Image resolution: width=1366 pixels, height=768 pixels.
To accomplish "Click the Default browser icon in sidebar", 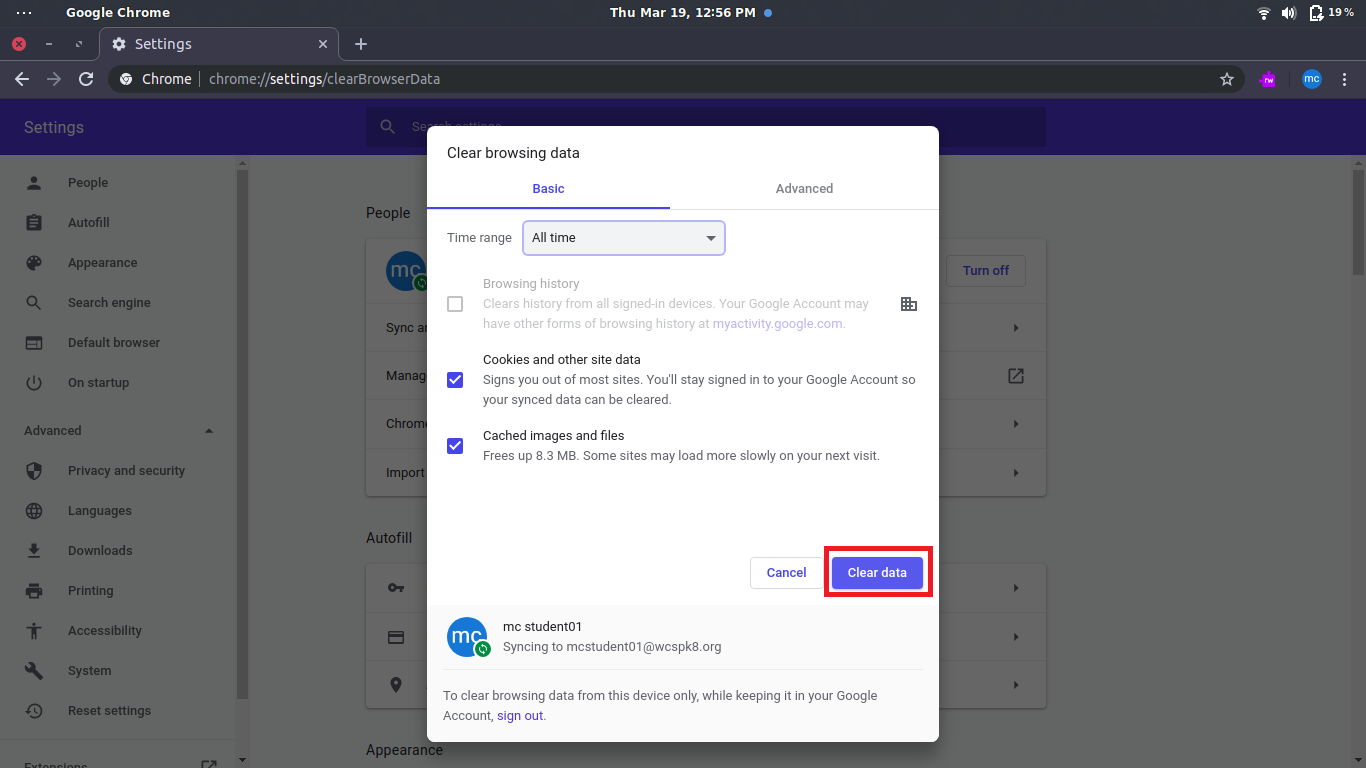I will [x=34, y=343].
